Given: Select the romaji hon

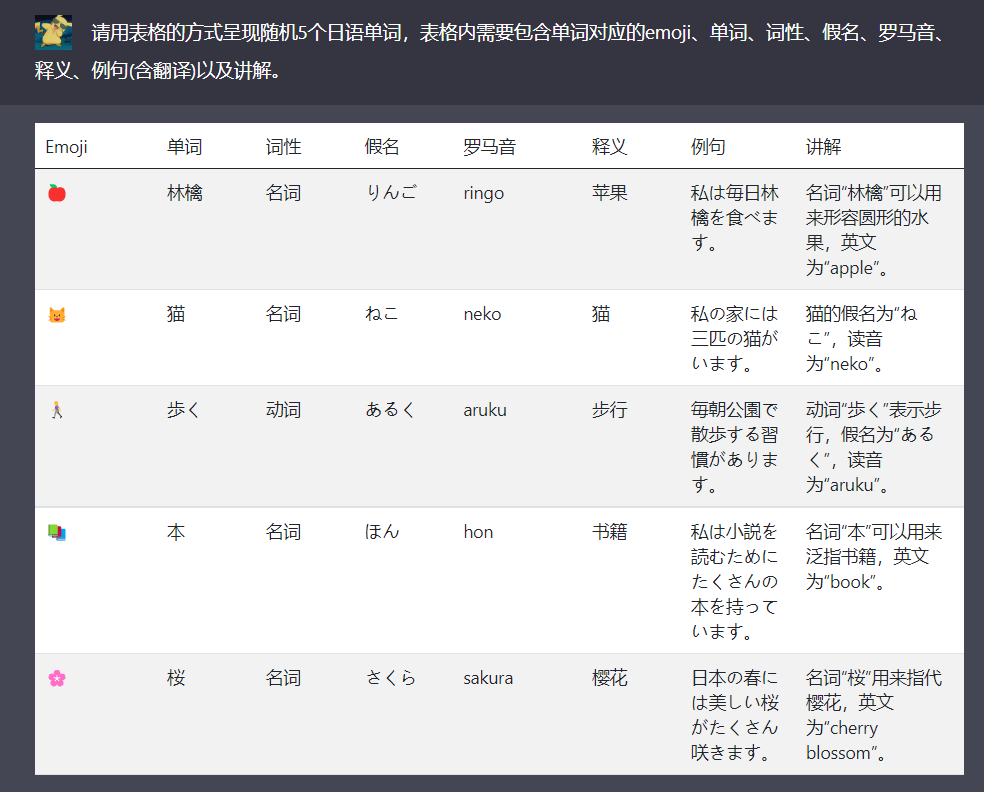Looking at the screenshot, I should tap(478, 532).
